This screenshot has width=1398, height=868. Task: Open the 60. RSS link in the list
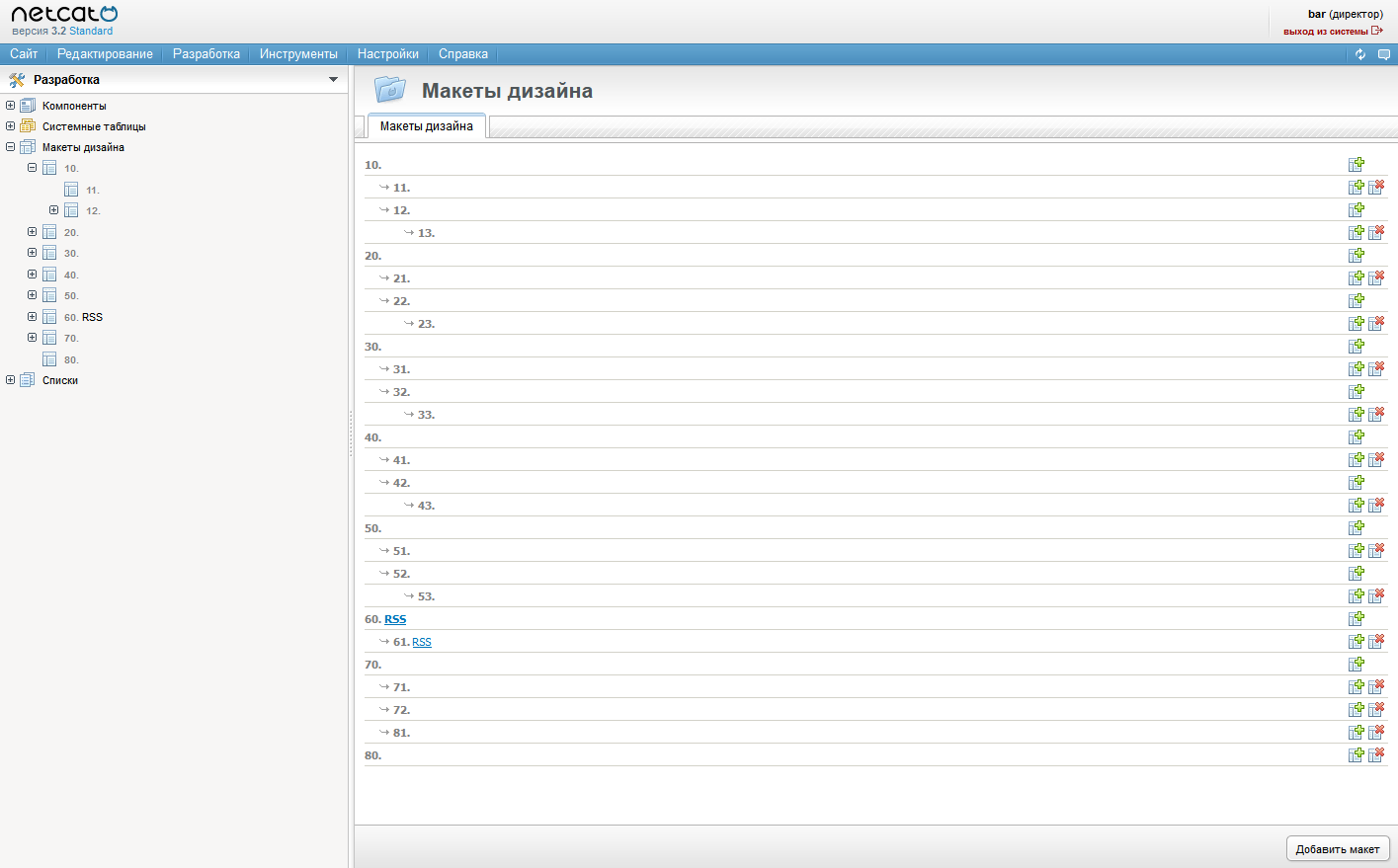point(395,619)
